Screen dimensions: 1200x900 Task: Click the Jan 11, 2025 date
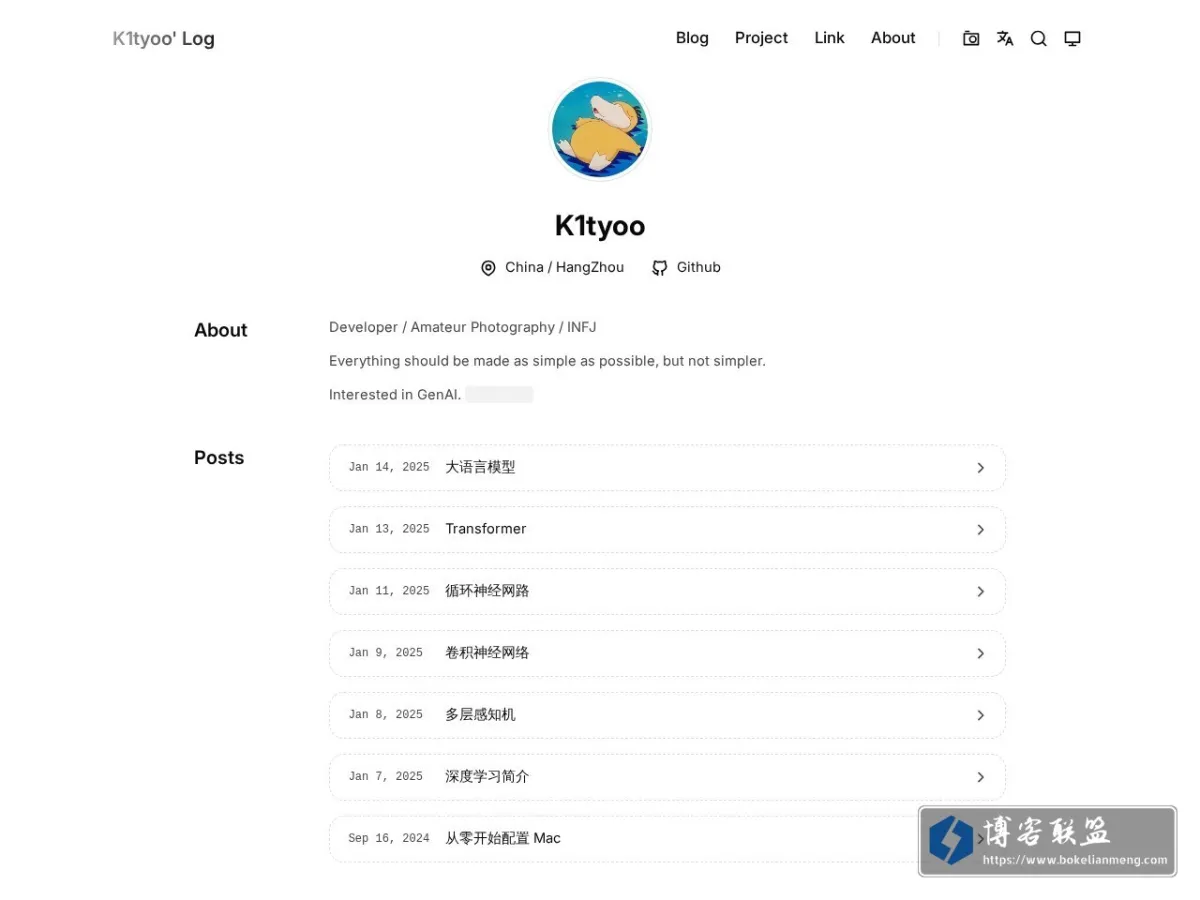tap(389, 591)
